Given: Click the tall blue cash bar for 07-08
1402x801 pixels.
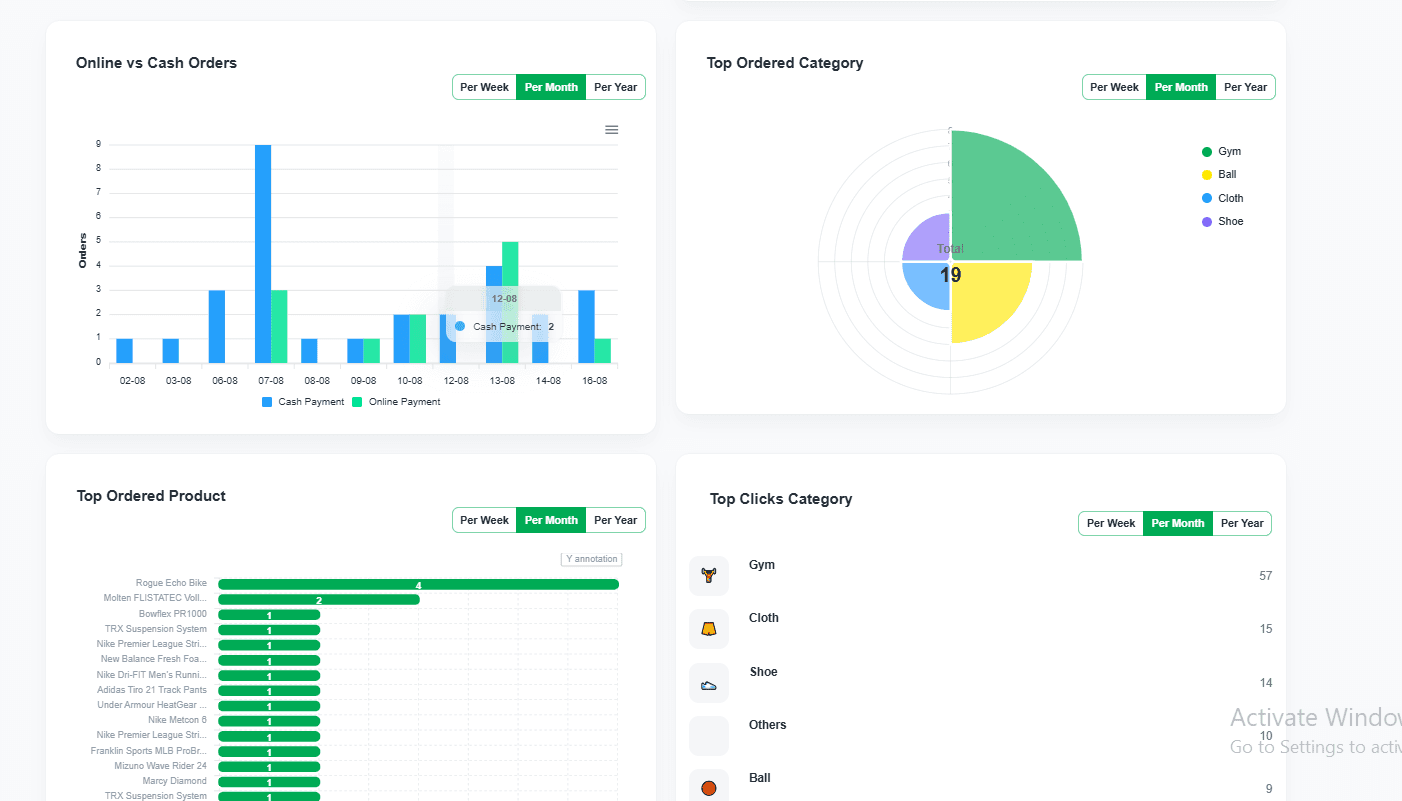Looking at the screenshot, I should pos(263,254).
